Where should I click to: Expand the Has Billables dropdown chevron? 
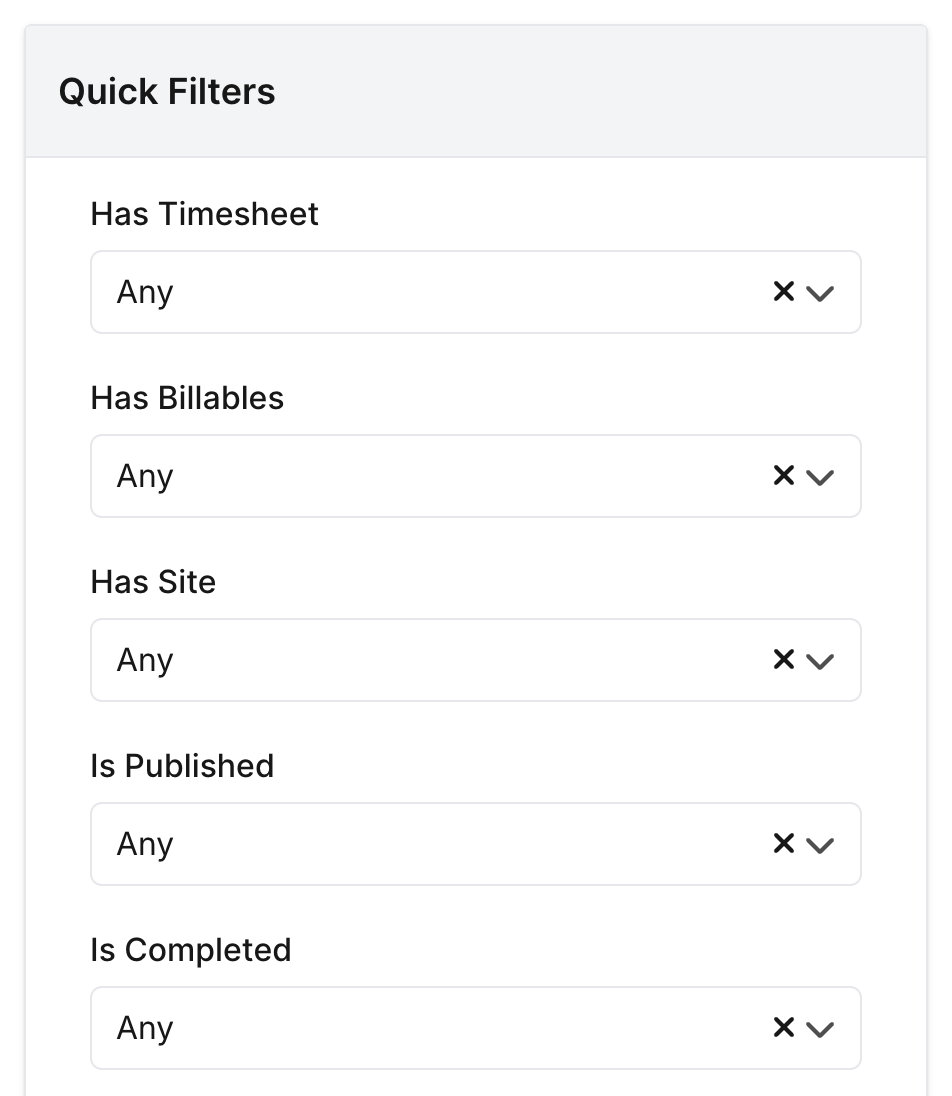[x=820, y=477]
